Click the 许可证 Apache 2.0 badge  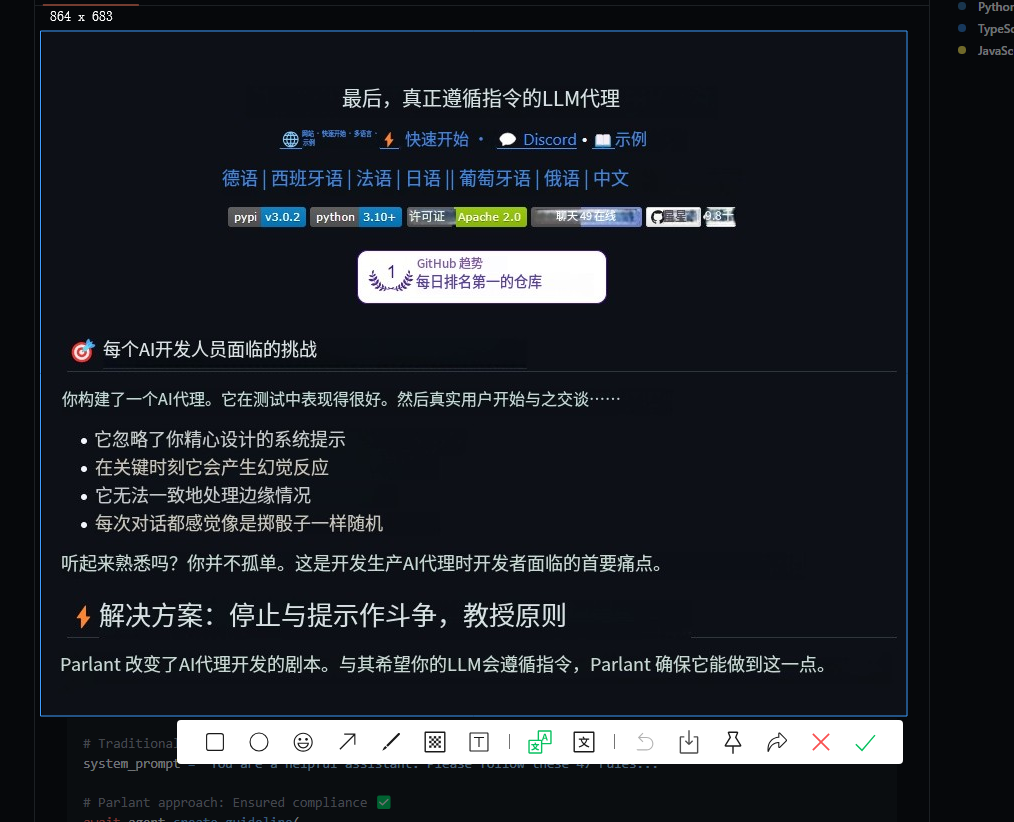(467, 217)
